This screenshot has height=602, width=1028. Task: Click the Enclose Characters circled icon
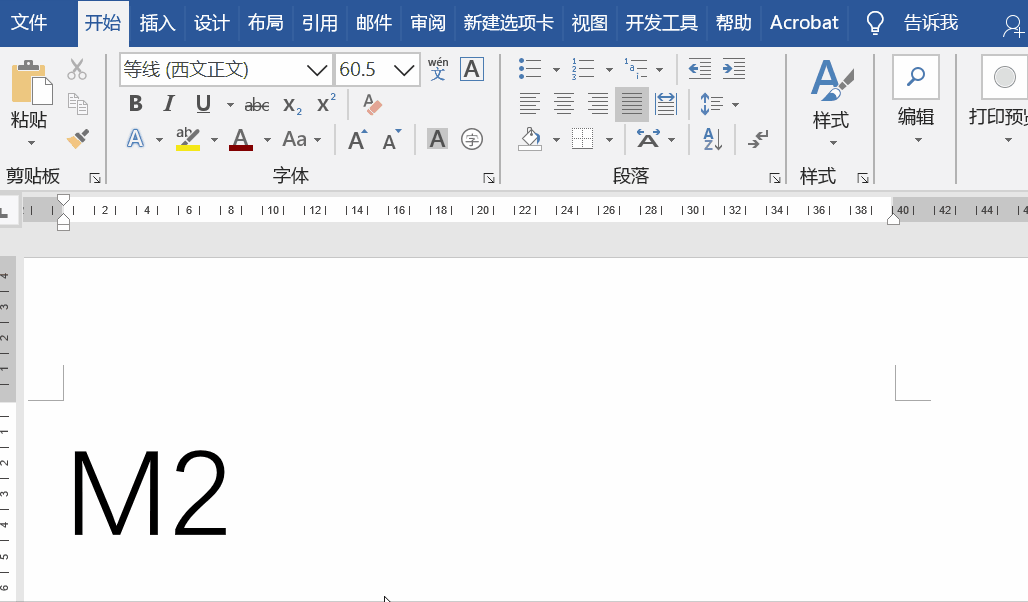(x=472, y=139)
